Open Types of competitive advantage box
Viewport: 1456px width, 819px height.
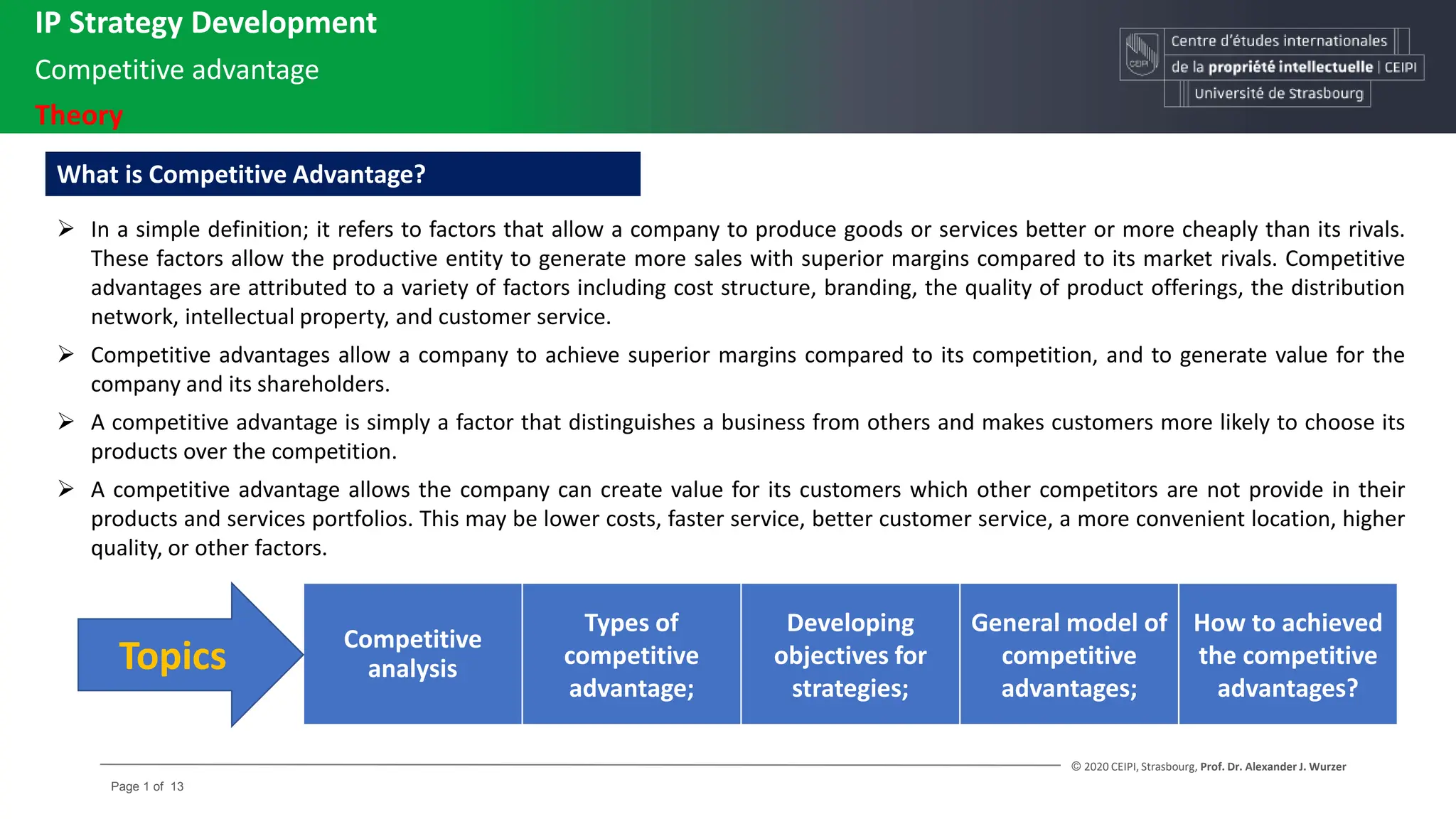631,654
